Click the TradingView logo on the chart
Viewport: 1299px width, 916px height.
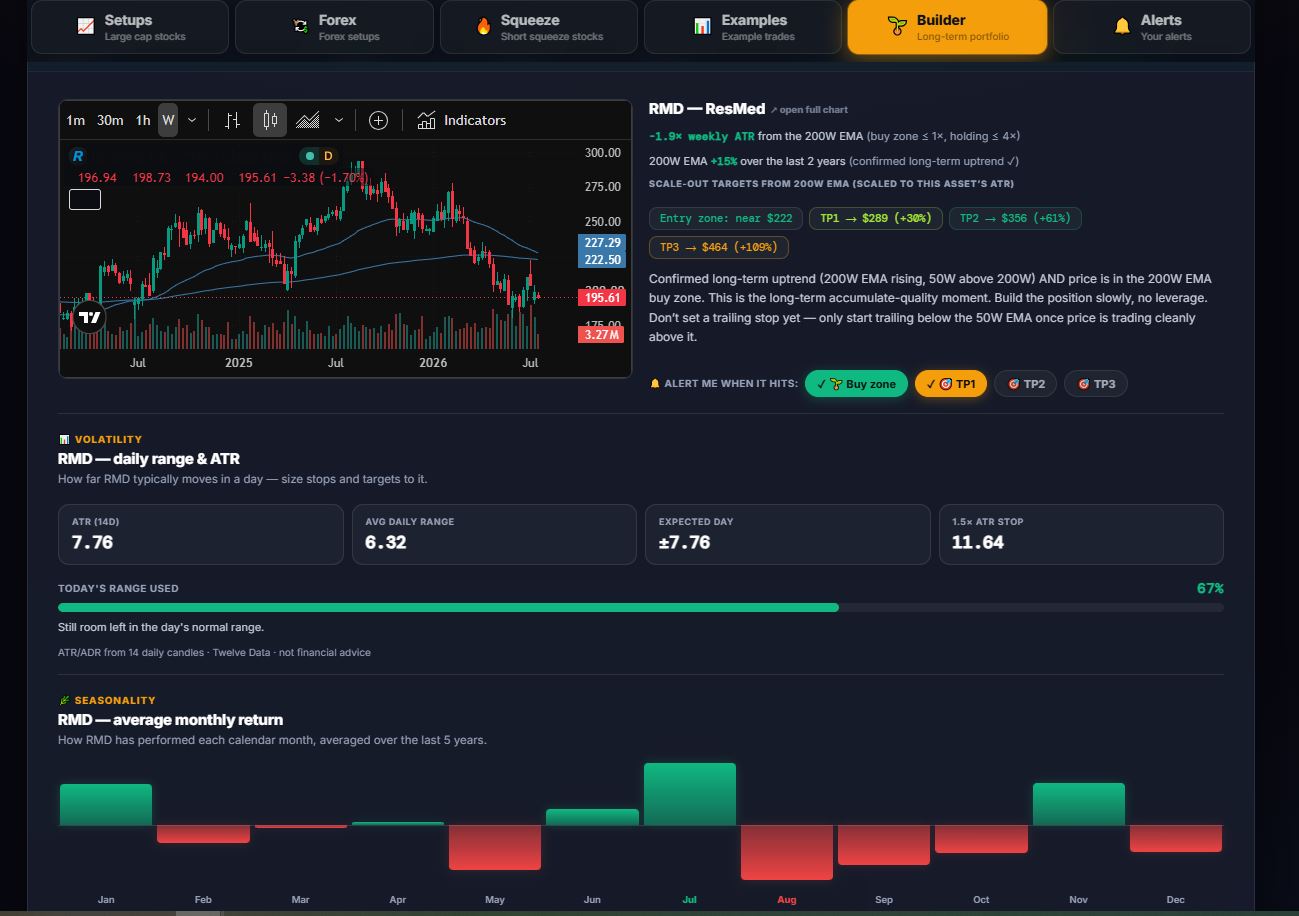[x=89, y=317]
